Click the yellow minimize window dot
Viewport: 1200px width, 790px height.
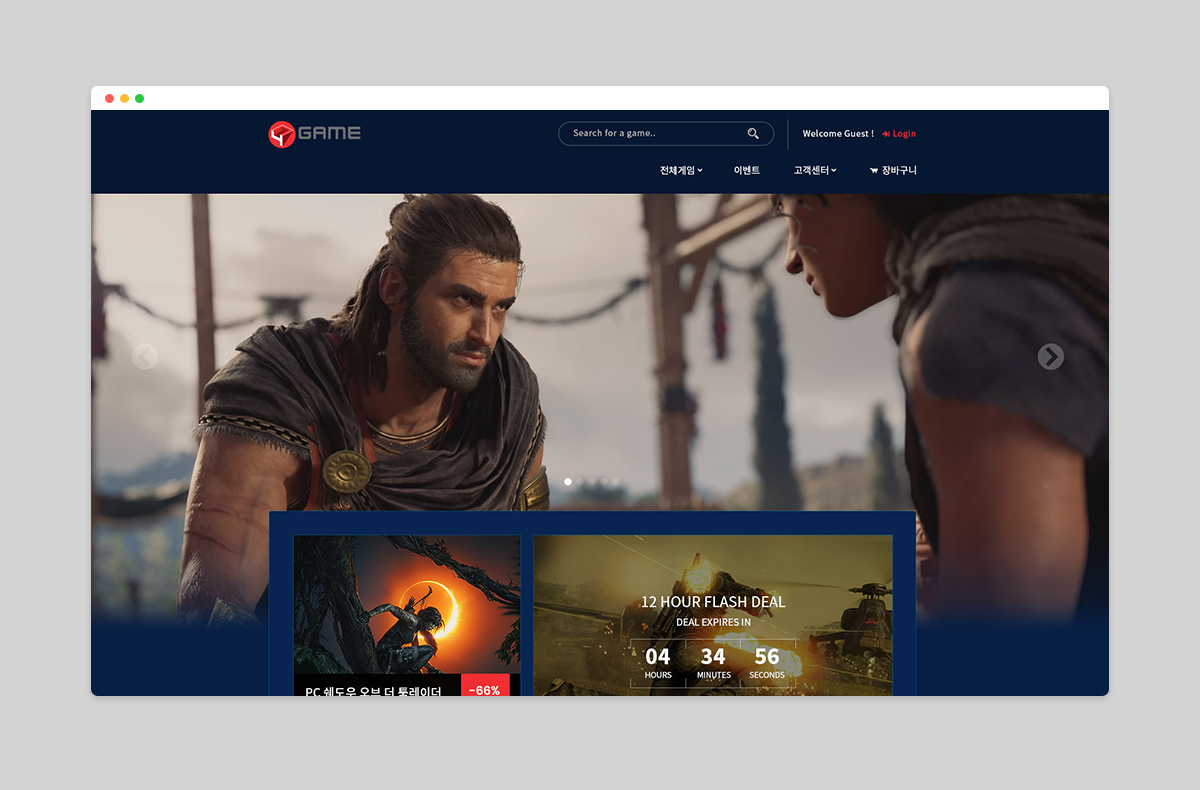coord(125,98)
